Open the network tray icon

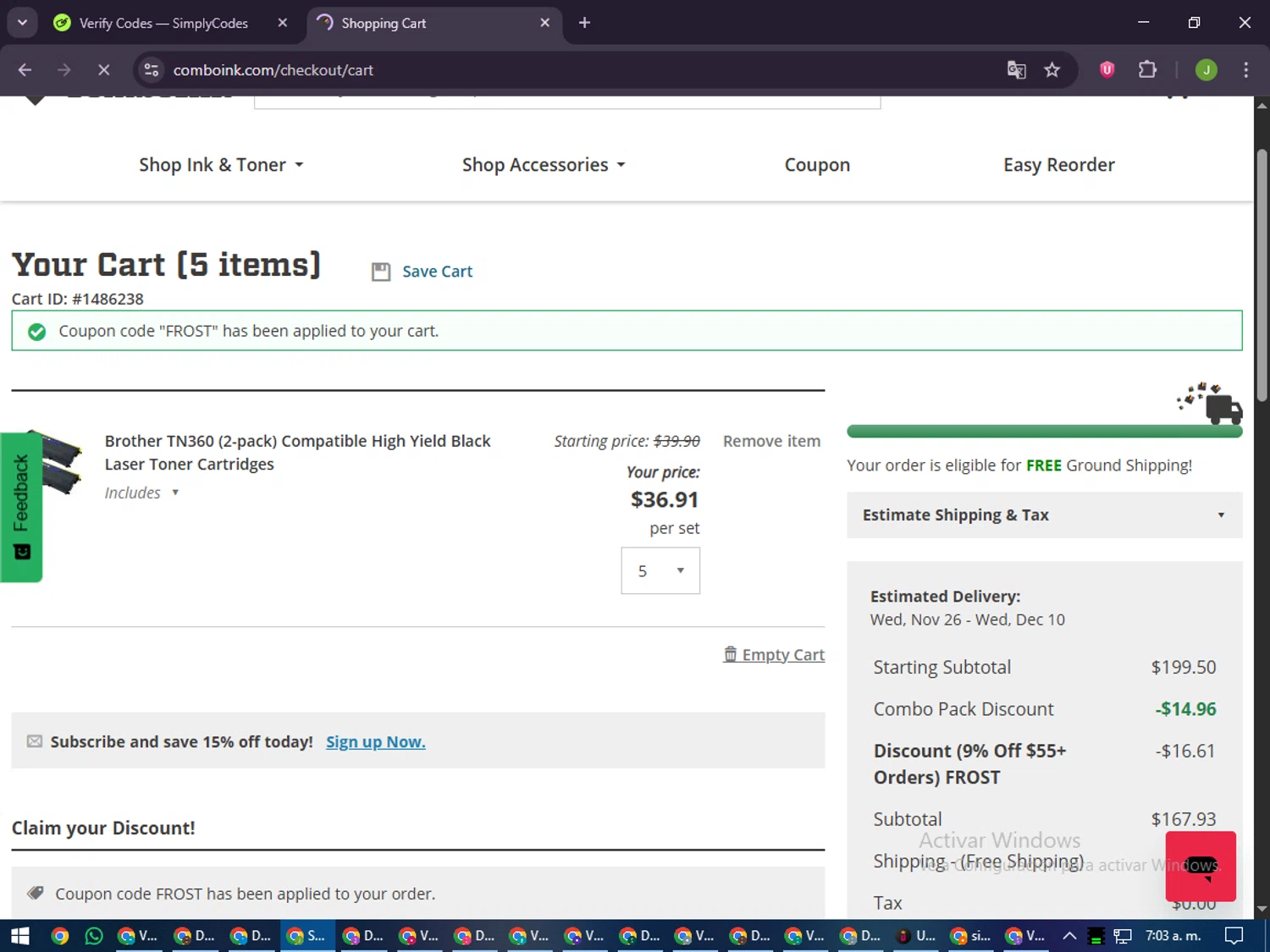(x=1123, y=936)
